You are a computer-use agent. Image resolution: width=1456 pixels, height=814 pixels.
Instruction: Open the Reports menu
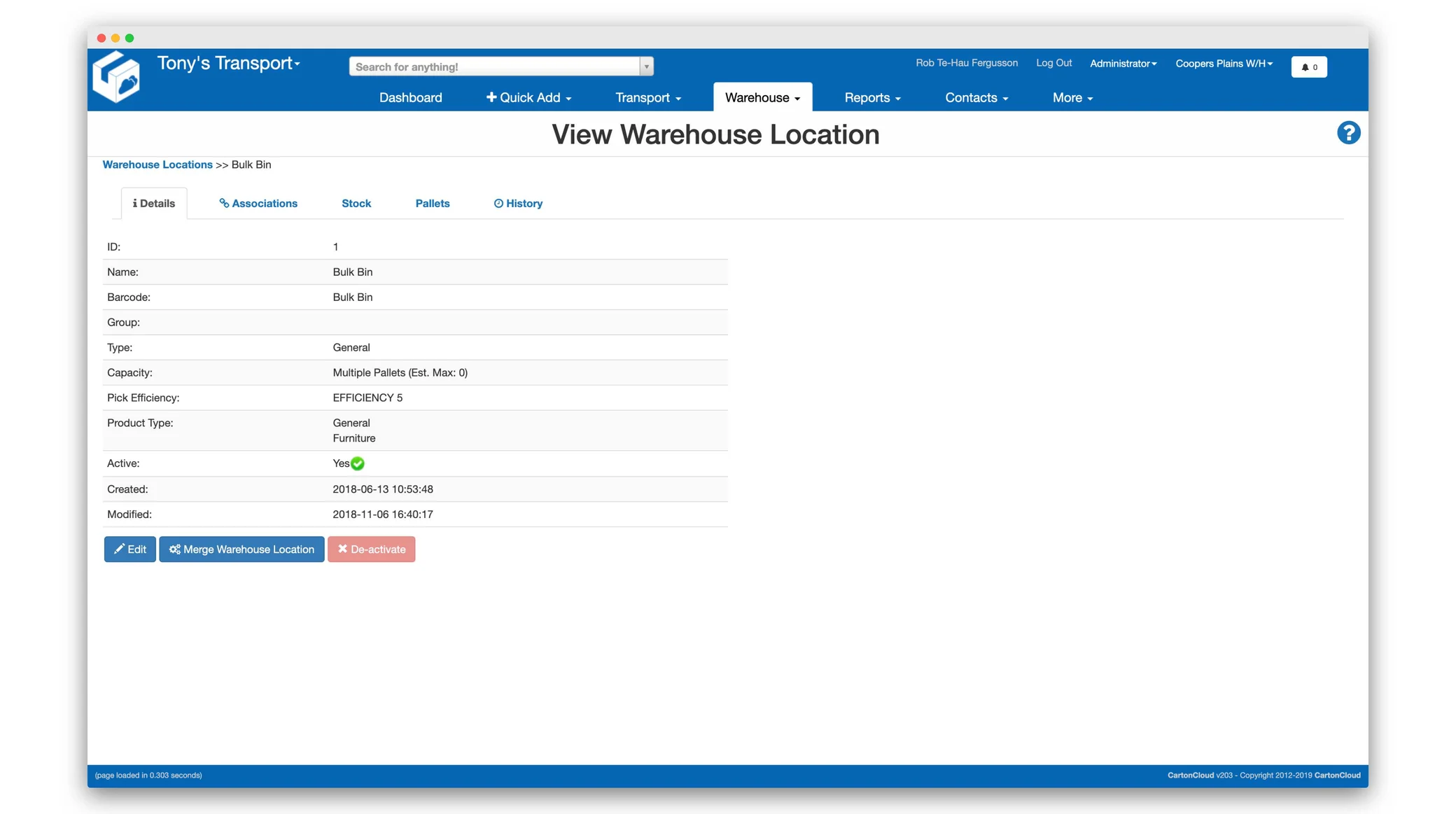coord(872,98)
